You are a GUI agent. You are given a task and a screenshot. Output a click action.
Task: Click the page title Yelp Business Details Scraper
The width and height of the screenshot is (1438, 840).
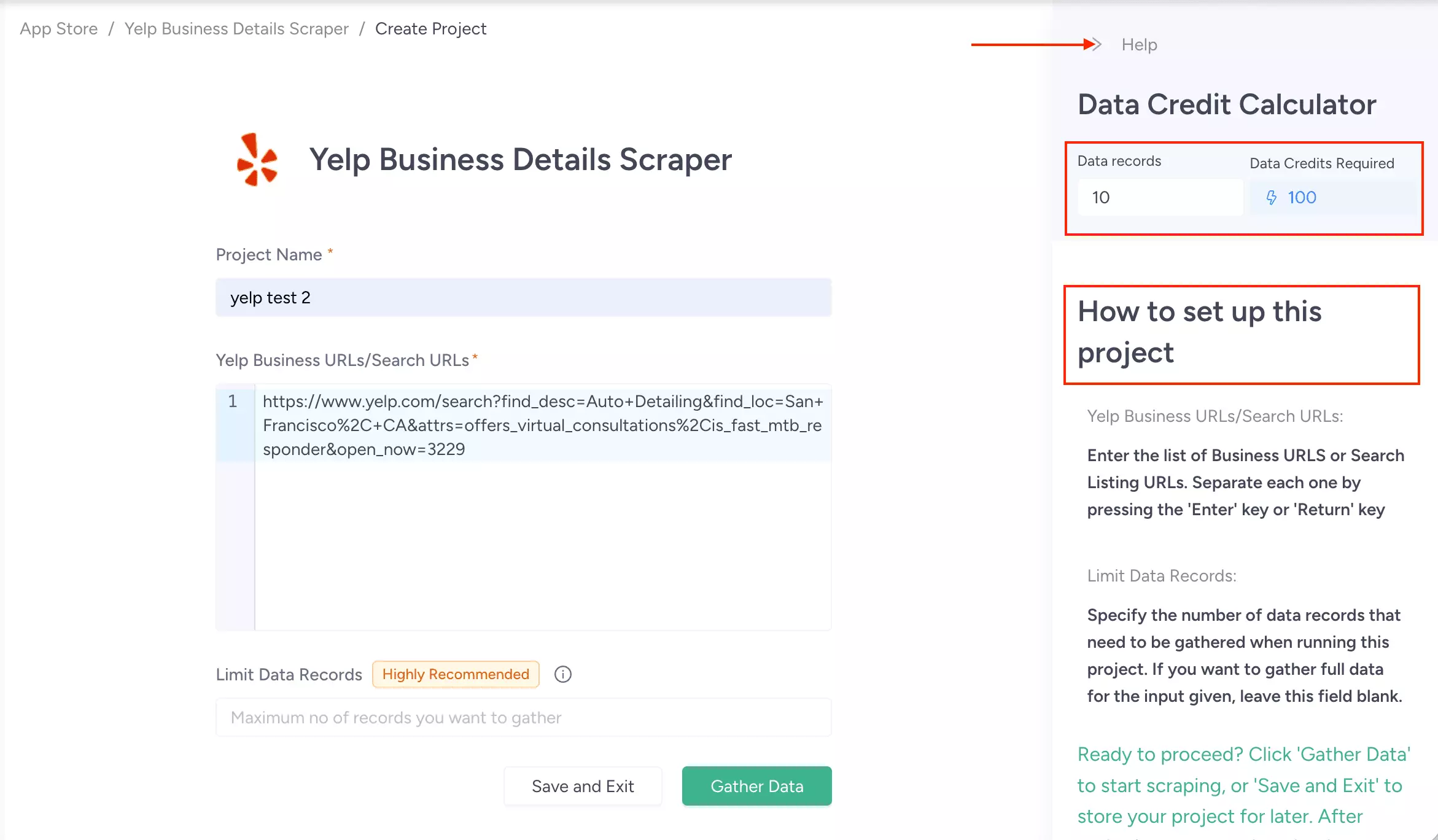(520, 160)
